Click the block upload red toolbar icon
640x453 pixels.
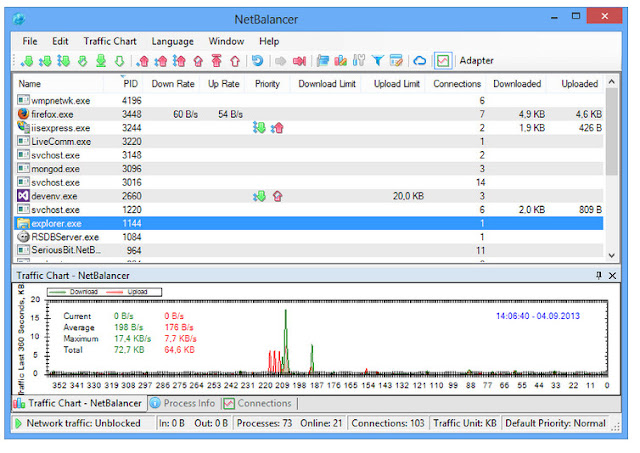198,61
